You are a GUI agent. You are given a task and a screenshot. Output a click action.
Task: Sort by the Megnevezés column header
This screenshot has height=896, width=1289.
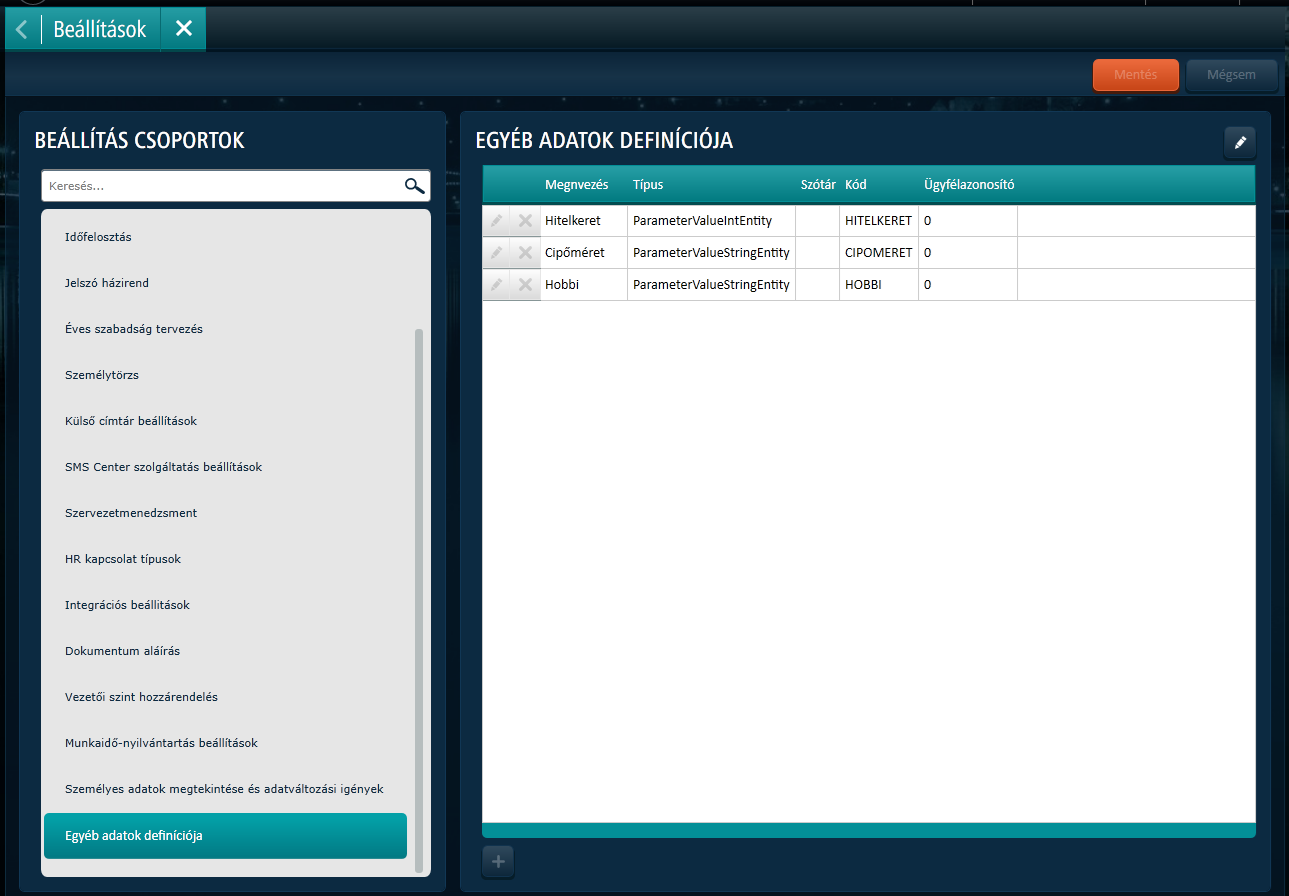coord(576,185)
